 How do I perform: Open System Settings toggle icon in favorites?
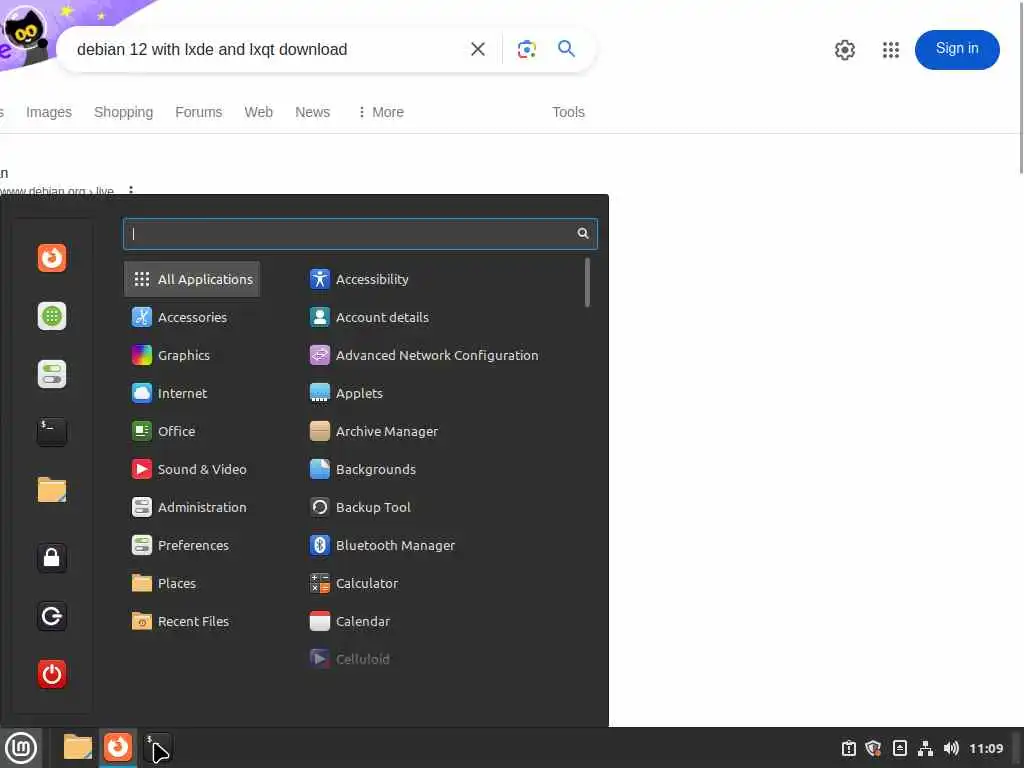52,374
